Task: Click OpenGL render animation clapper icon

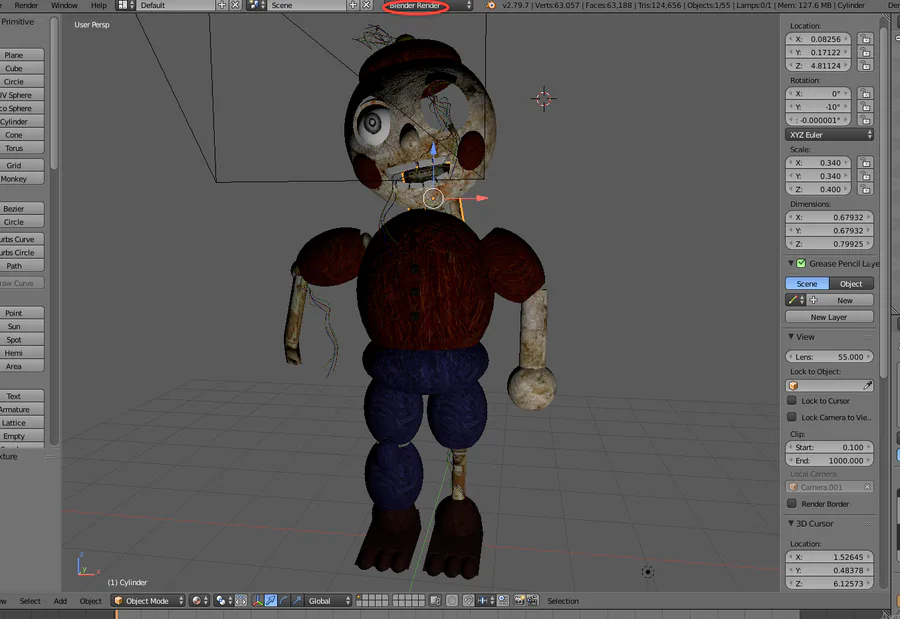Action: 533,601
